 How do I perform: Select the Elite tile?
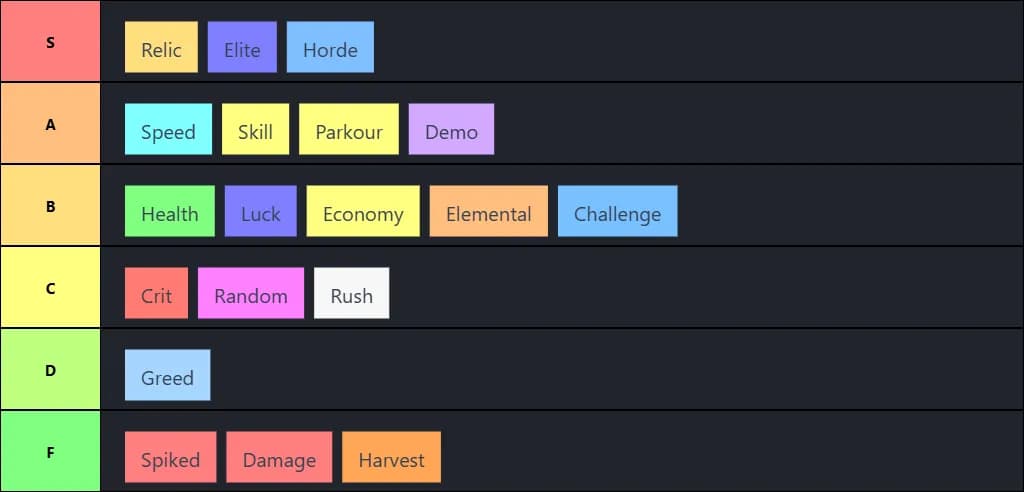pyautogui.click(x=242, y=47)
